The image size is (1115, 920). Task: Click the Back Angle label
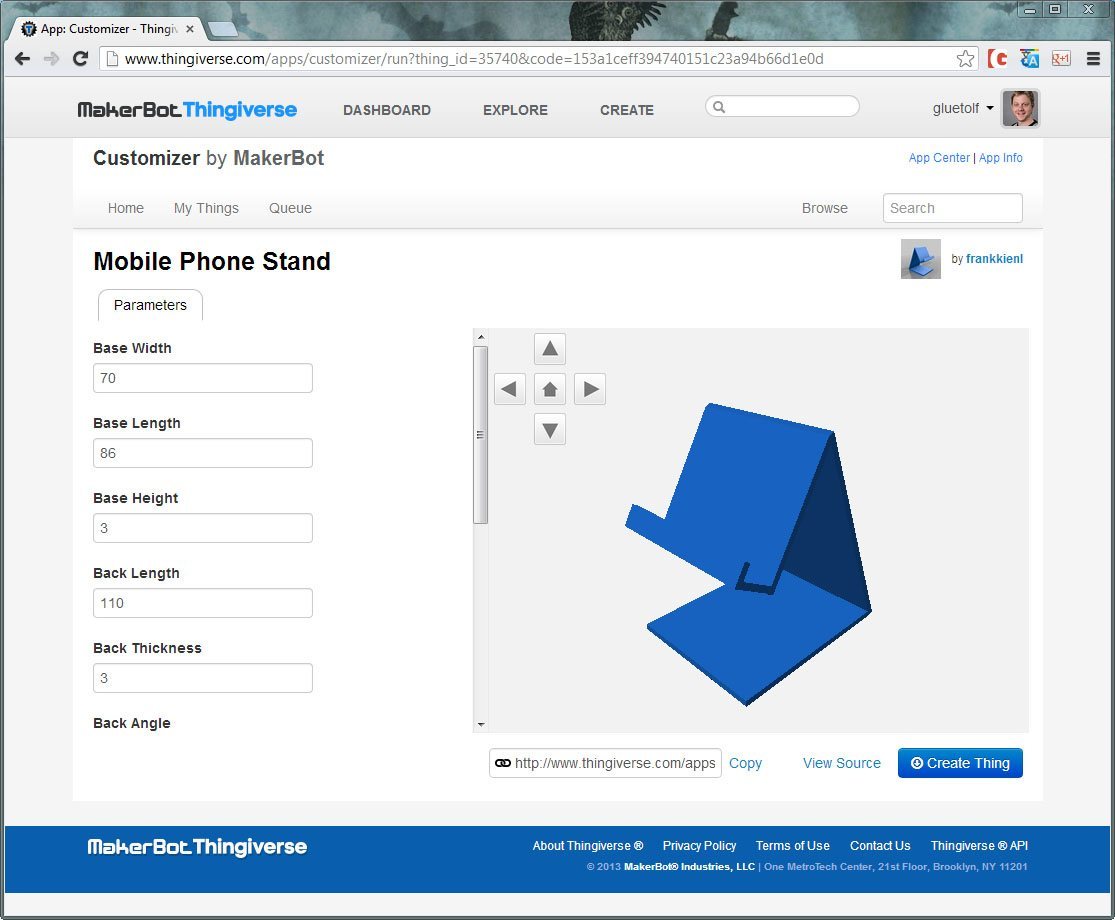click(x=132, y=723)
